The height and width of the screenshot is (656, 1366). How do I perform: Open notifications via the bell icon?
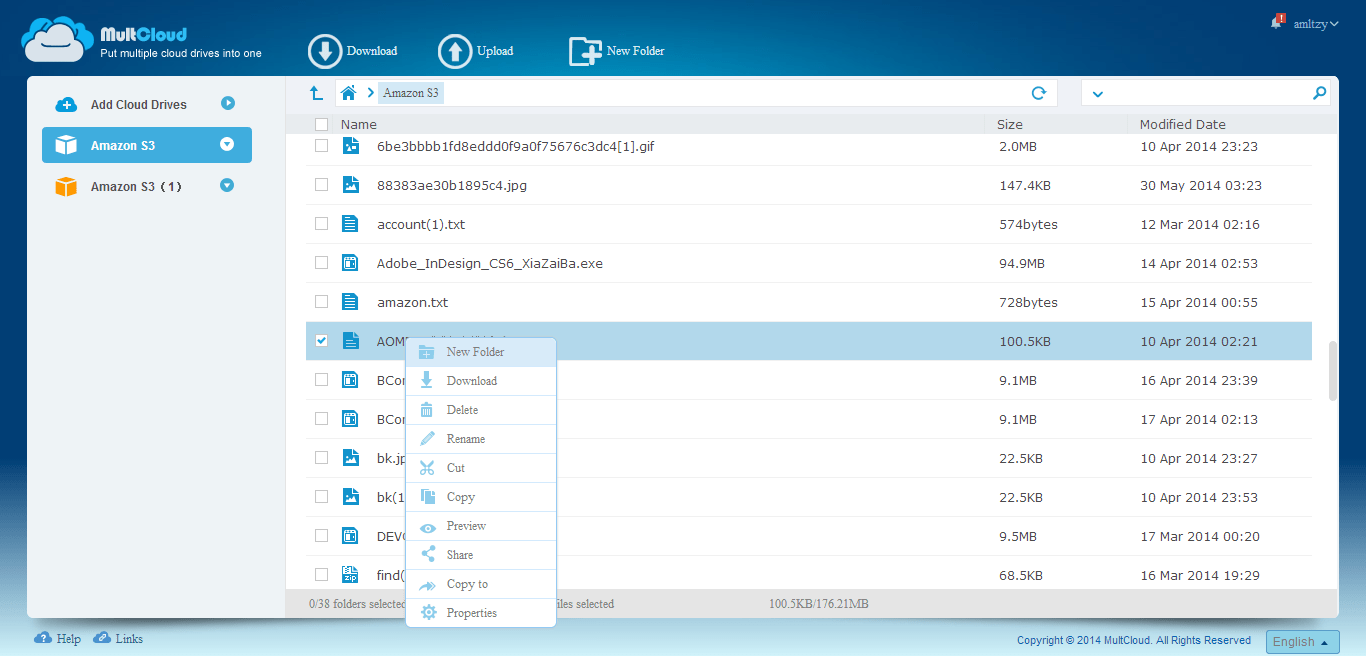tap(1275, 22)
